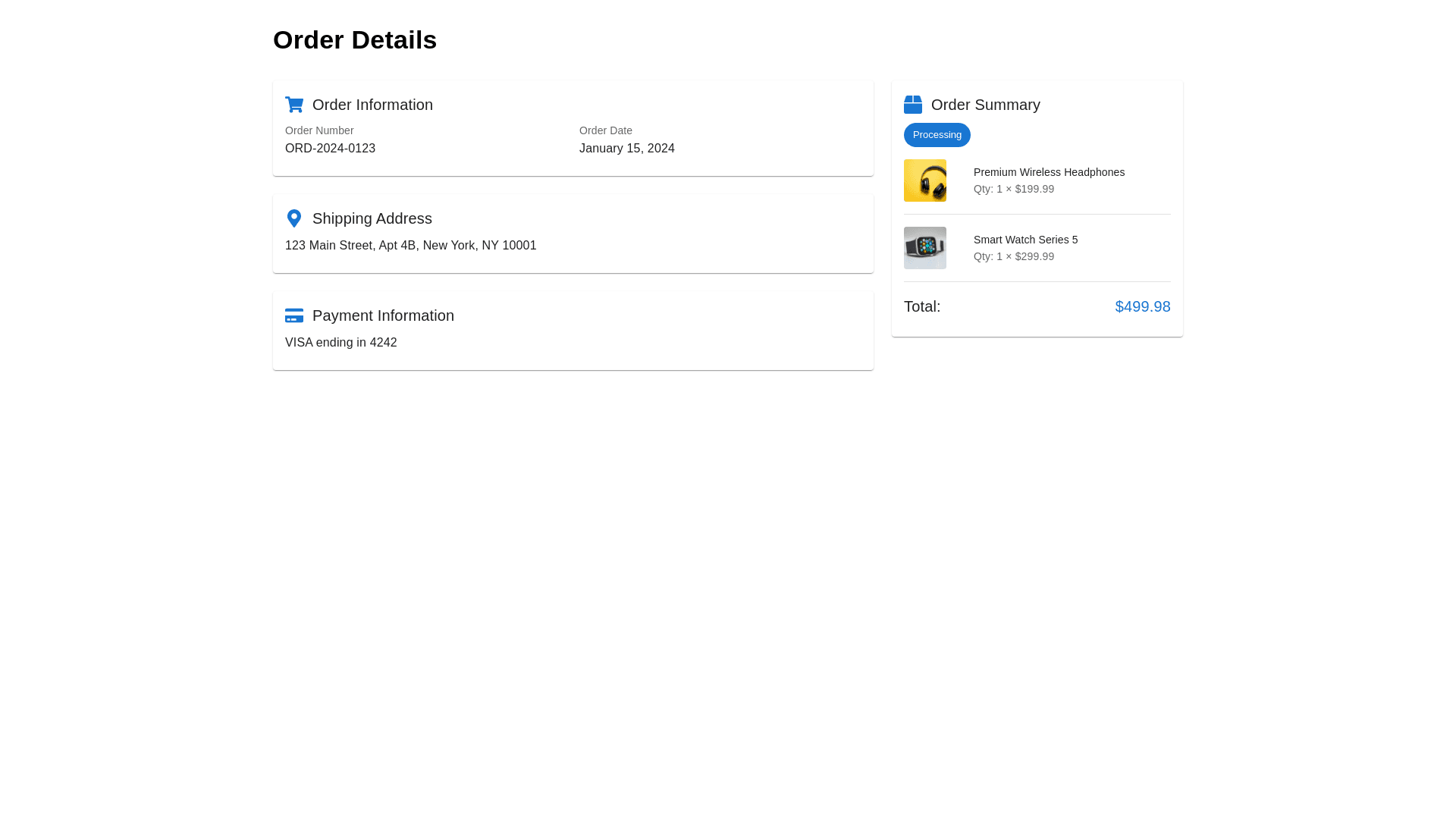This screenshot has height=819, width=1456.
Task: Select Premium Wireless Headphones item name
Action: pyautogui.click(x=1049, y=172)
